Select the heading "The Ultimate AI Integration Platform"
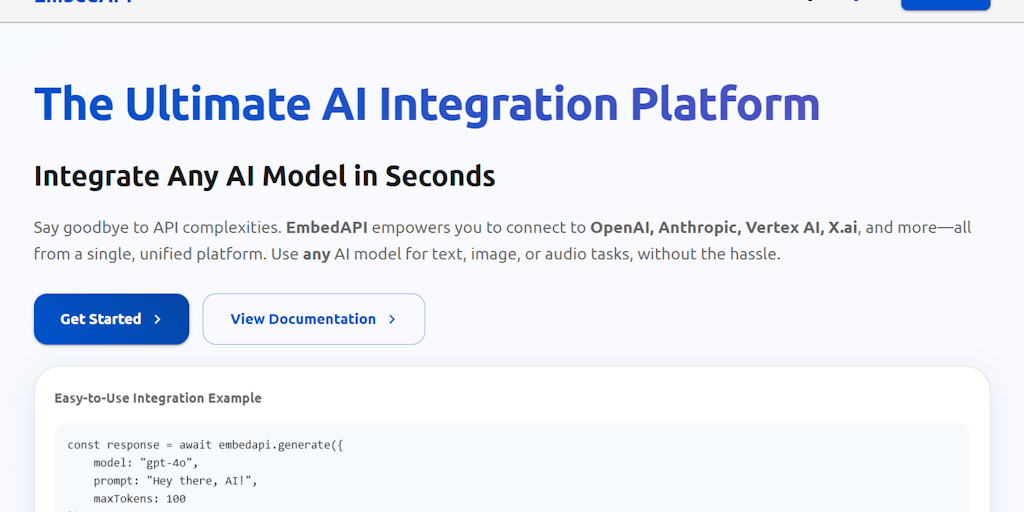 point(426,104)
